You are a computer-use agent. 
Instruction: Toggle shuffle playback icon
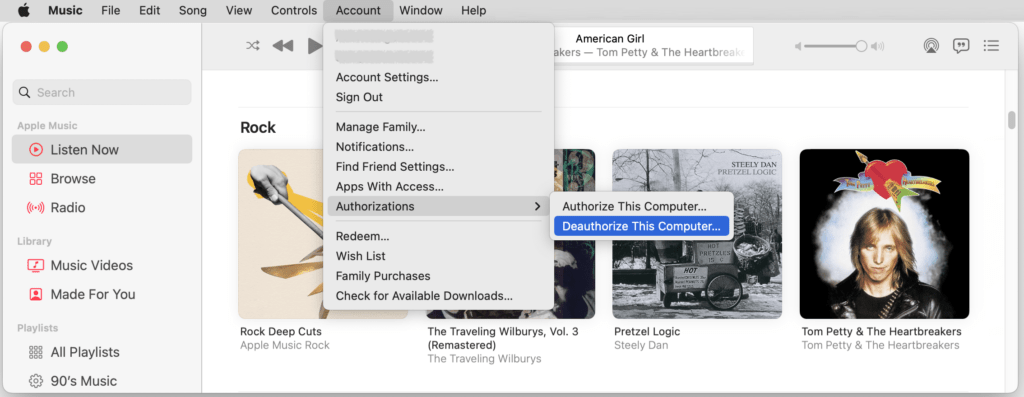pyautogui.click(x=253, y=46)
